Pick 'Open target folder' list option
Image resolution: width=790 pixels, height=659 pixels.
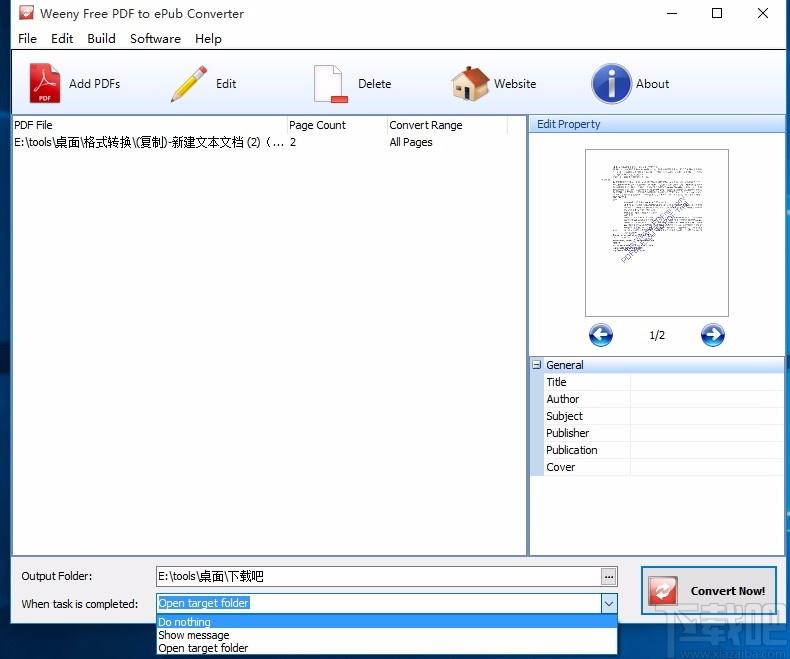click(203, 648)
